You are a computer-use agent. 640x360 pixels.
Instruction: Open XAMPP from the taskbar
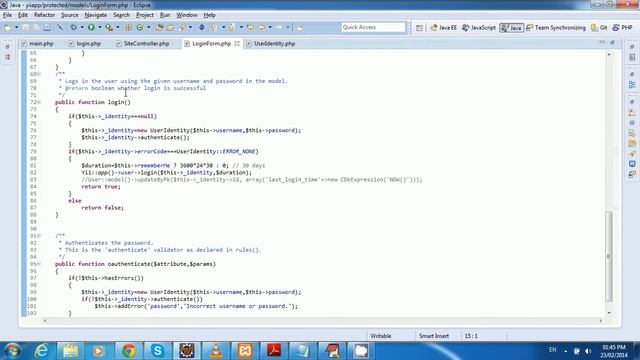pos(245,351)
